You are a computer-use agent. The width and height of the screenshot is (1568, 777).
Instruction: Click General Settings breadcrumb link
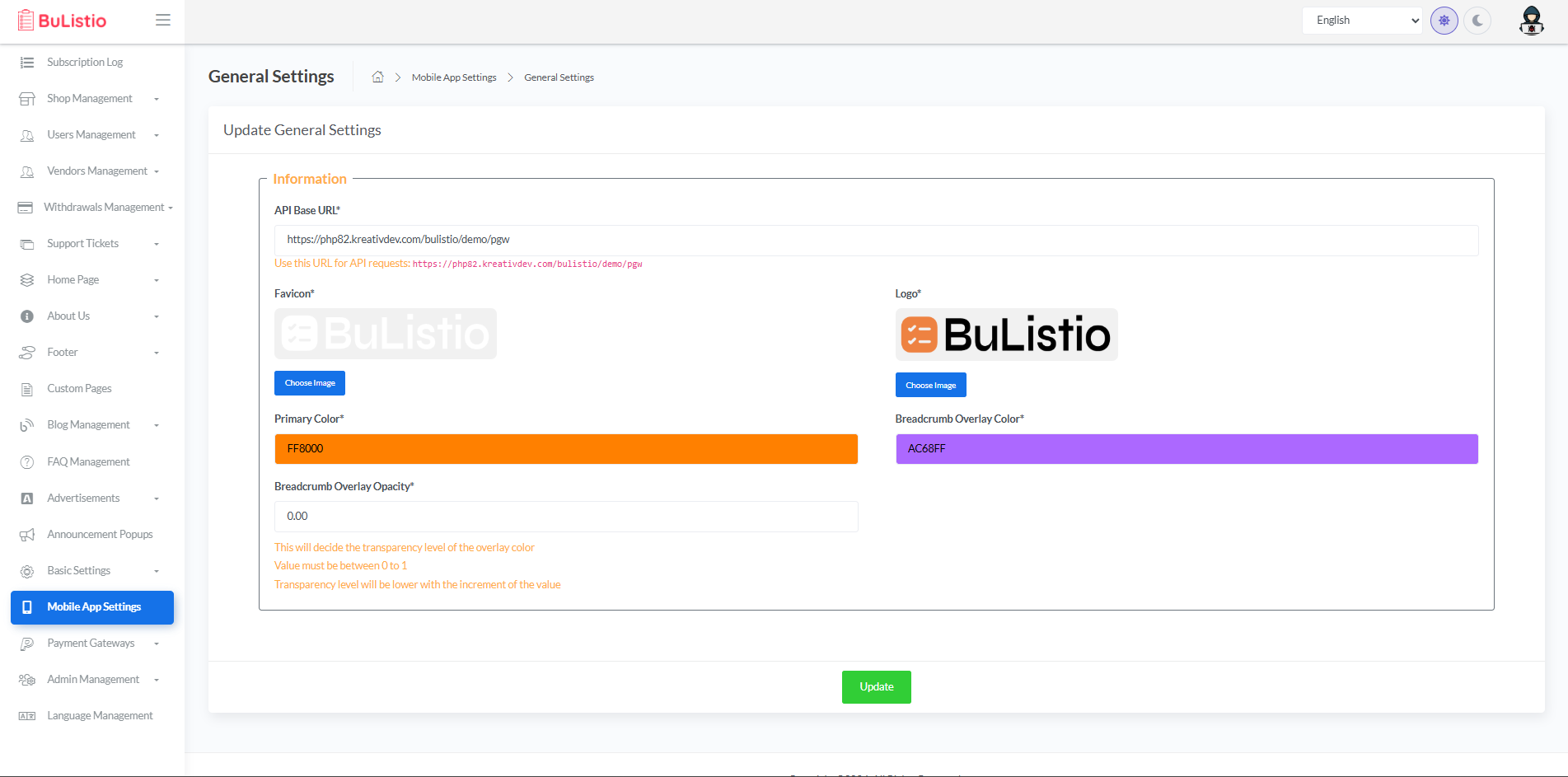559,77
